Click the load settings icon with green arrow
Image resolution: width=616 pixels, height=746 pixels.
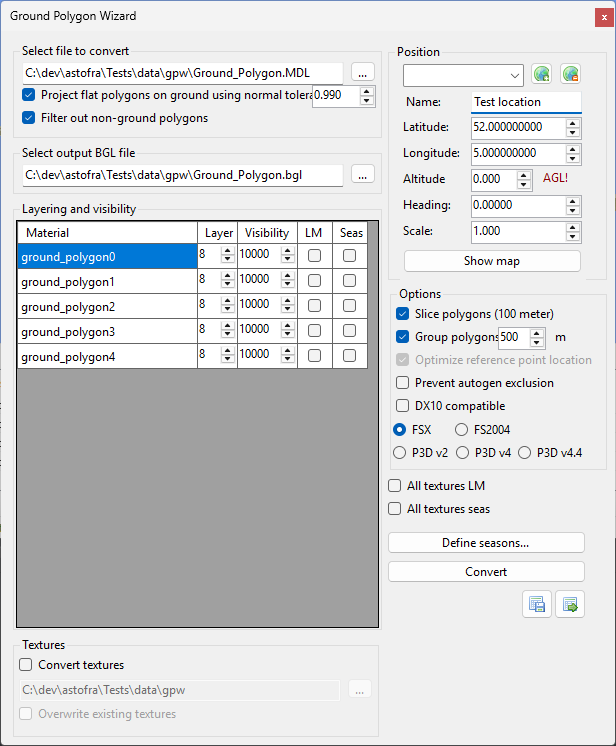pyautogui.click(x=570, y=604)
